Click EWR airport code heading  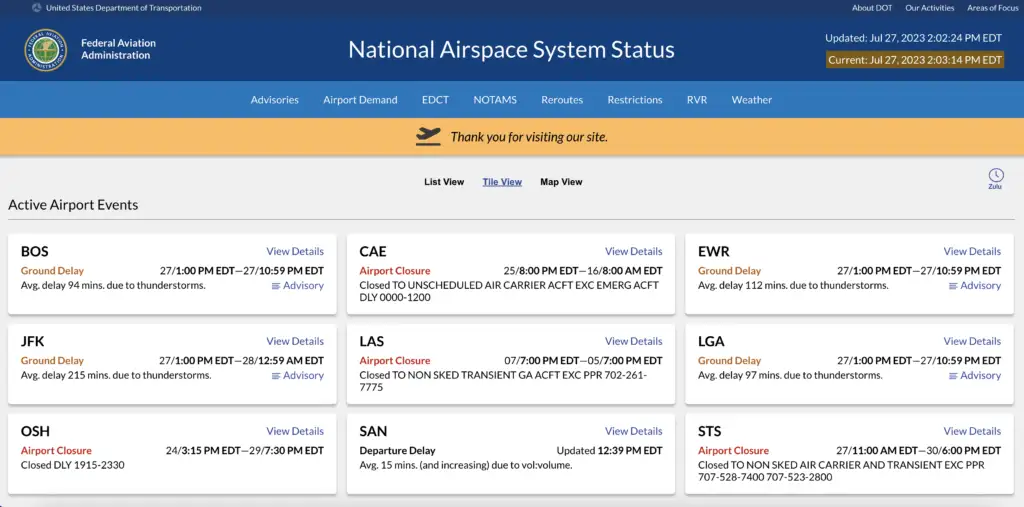pyautogui.click(x=714, y=252)
